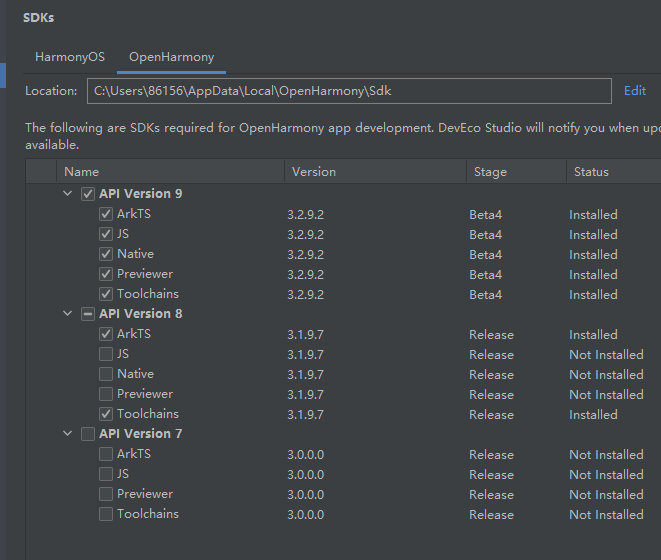Toggle the API Version 8 partial checkbox
Image resolution: width=661 pixels, height=560 pixels.
[88, 314]
